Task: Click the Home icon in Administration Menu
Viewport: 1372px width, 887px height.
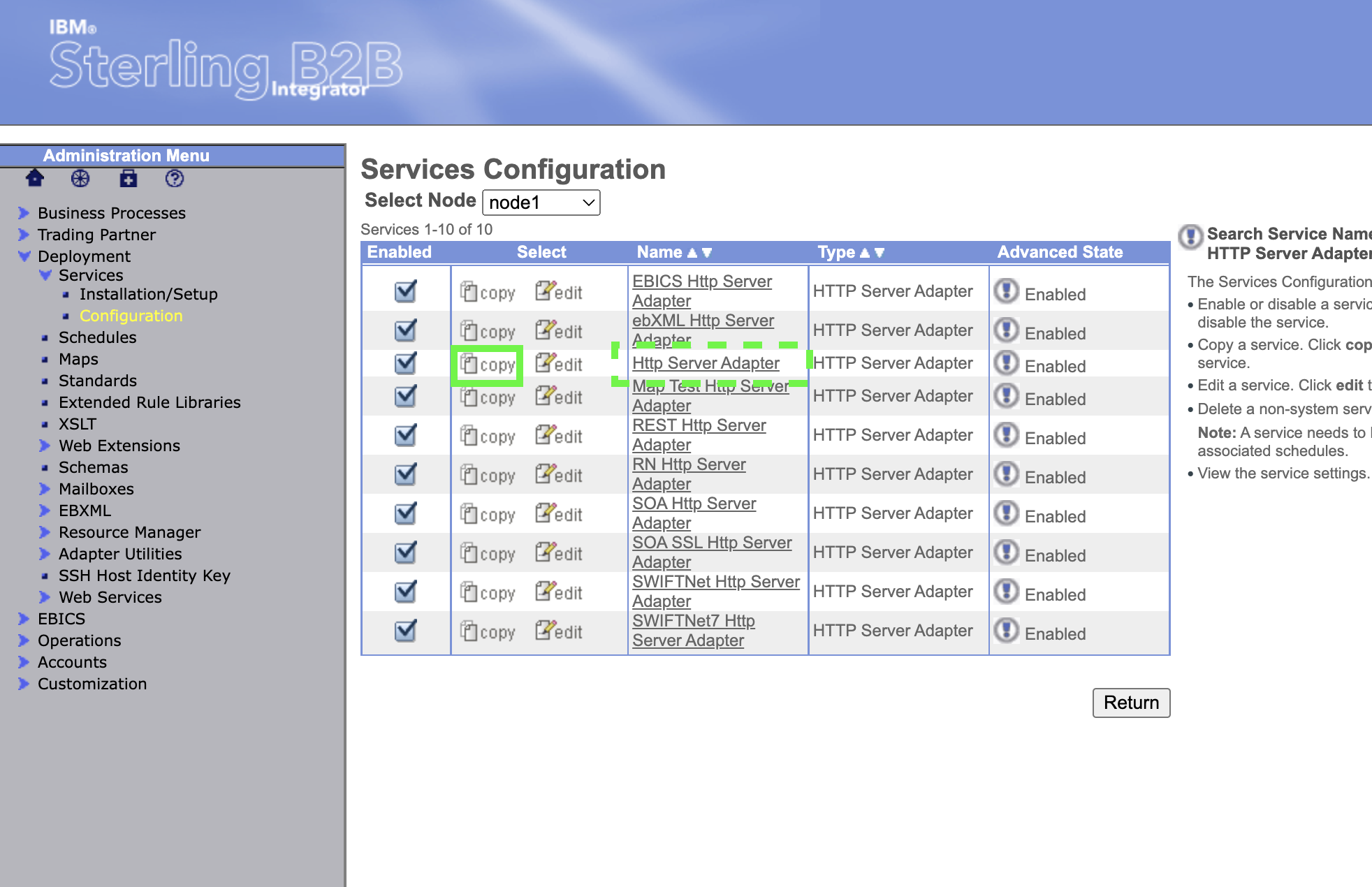Action: tap(35, 179)
